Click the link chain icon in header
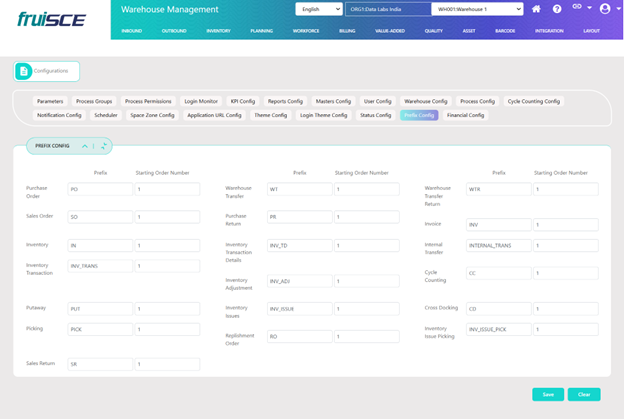 coord(577,8)
